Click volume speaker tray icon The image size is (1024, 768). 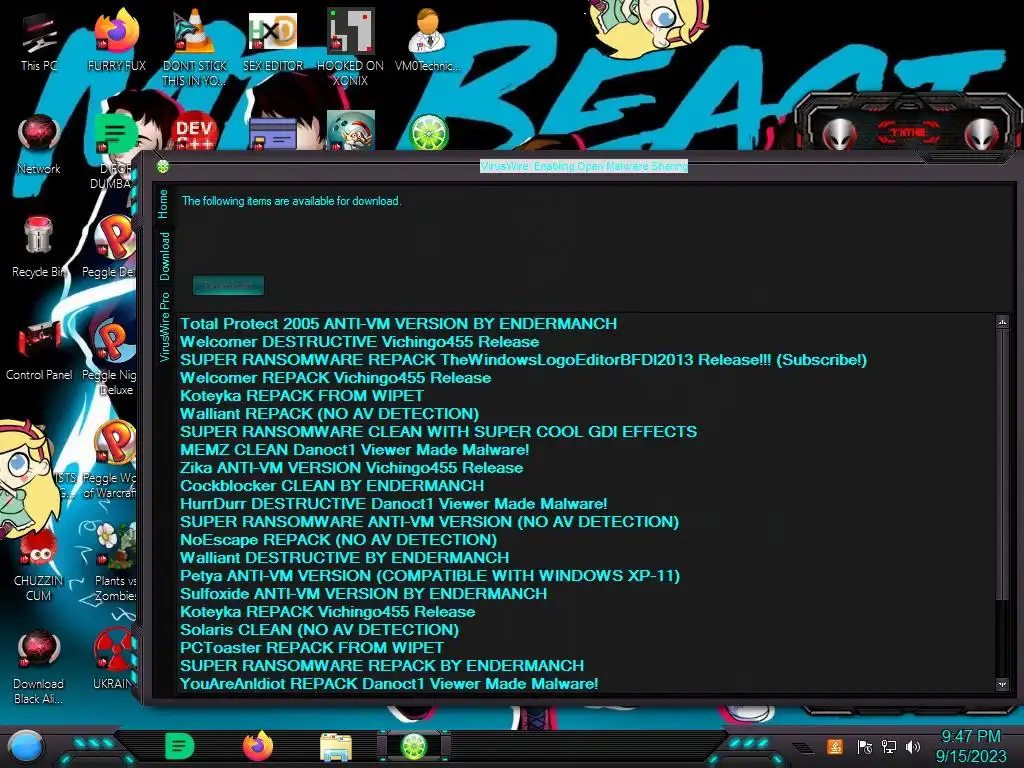coord(913,746)
